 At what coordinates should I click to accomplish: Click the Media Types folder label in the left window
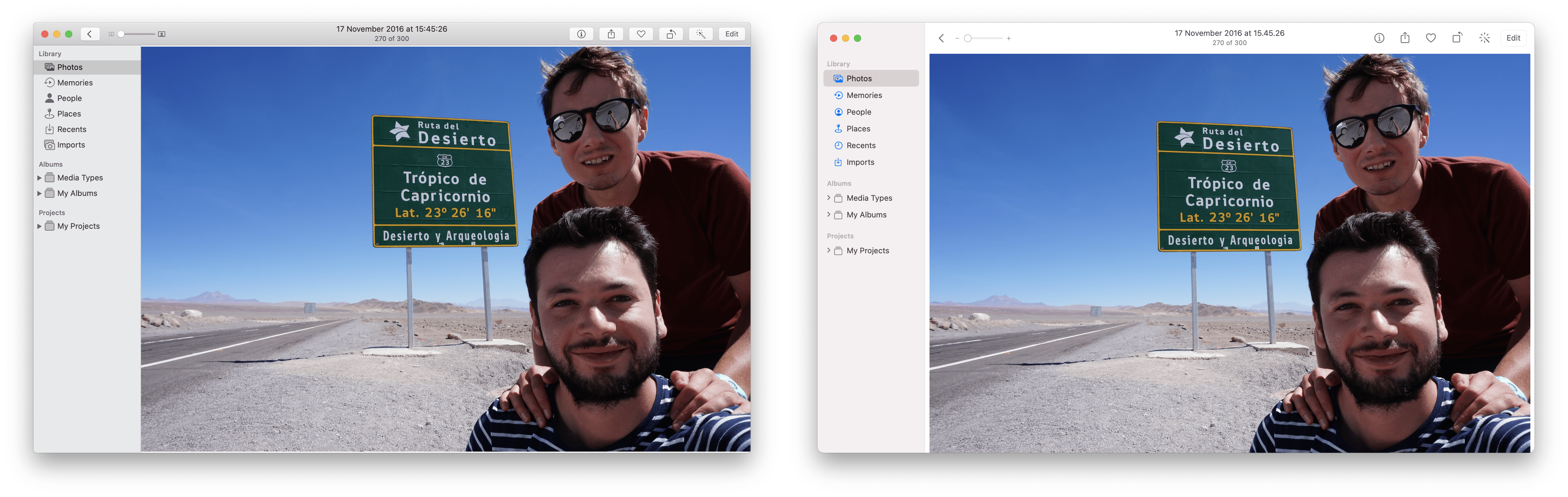click(80, 178)
